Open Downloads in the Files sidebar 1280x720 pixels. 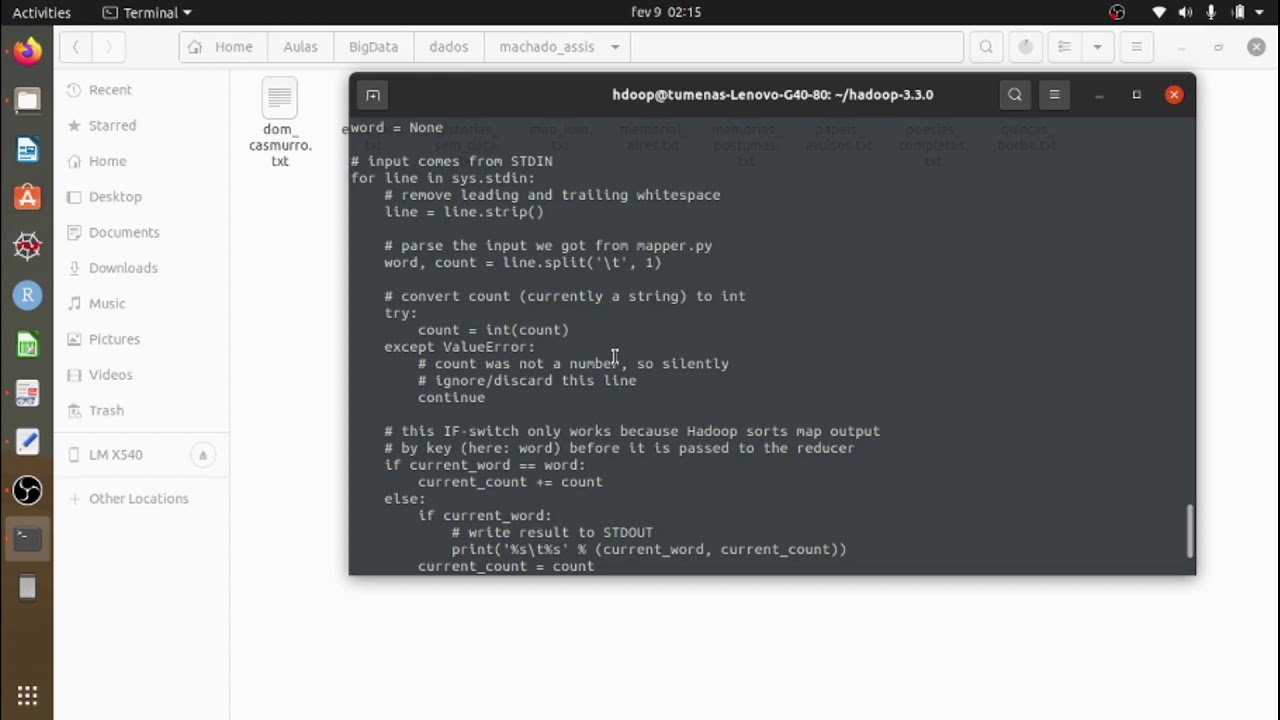tap(141, 268)
